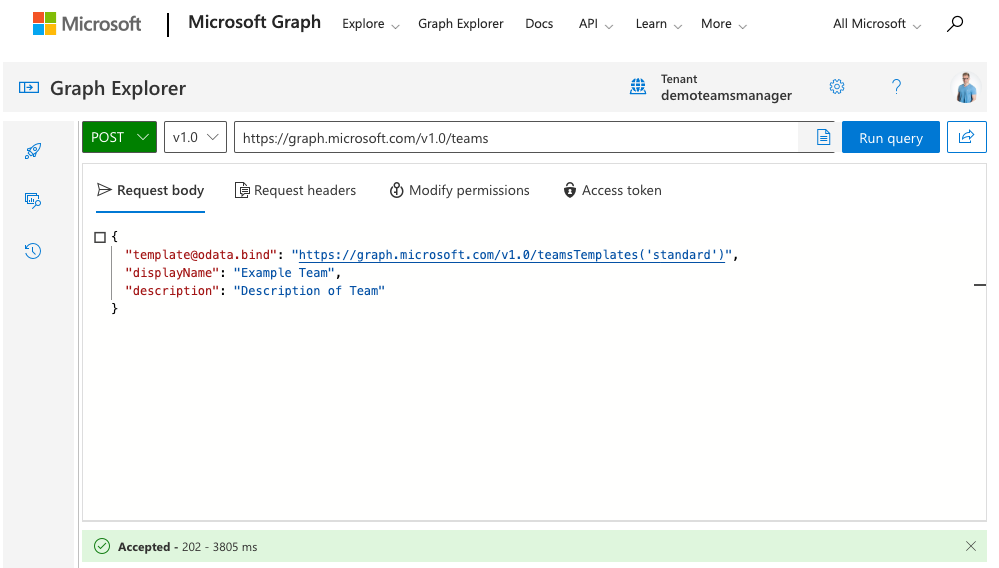This screenshot has width=999, height=568.
Task: Click the "displayName" key in body
Action: 172,273
